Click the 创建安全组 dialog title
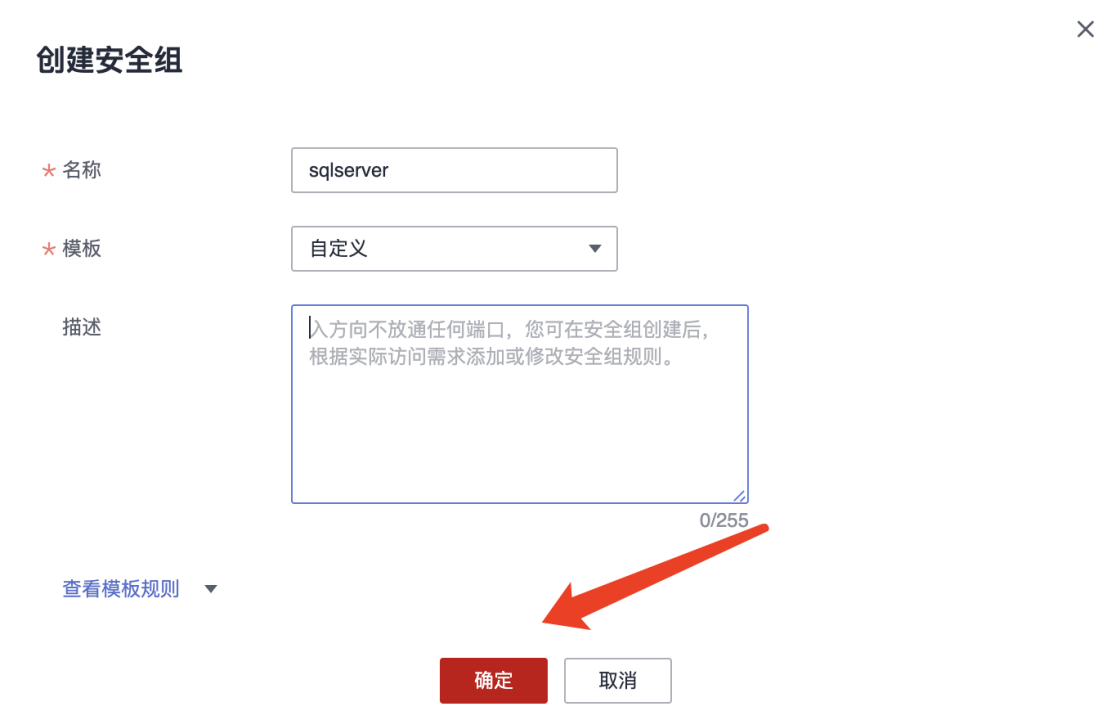The width and height of the screenshot is (1120, 720). click(x=109, y=60)
